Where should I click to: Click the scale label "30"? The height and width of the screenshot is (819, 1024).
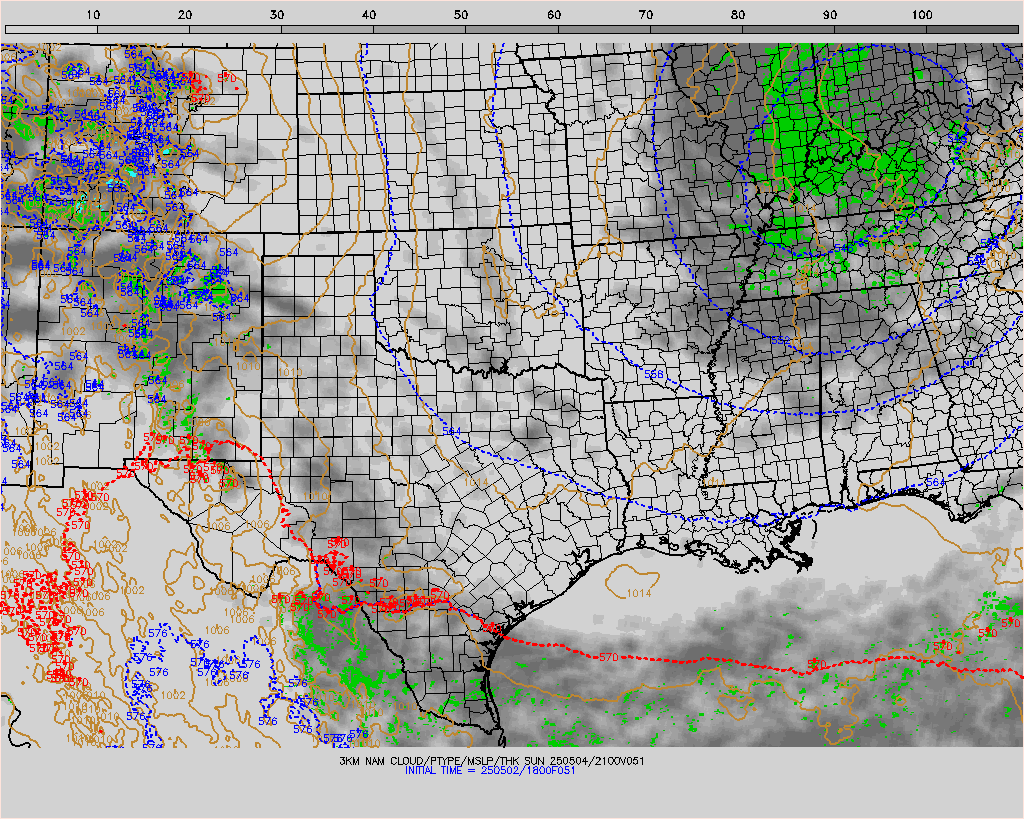[277, 14]
